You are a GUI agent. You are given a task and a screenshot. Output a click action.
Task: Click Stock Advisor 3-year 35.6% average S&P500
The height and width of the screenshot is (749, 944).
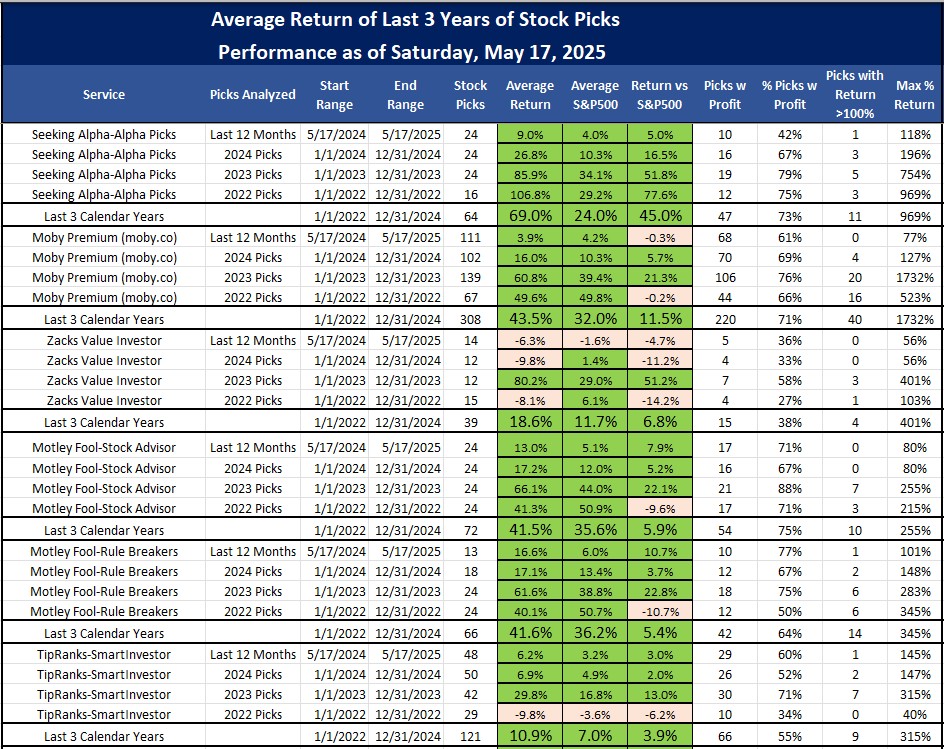click(595, 529)
